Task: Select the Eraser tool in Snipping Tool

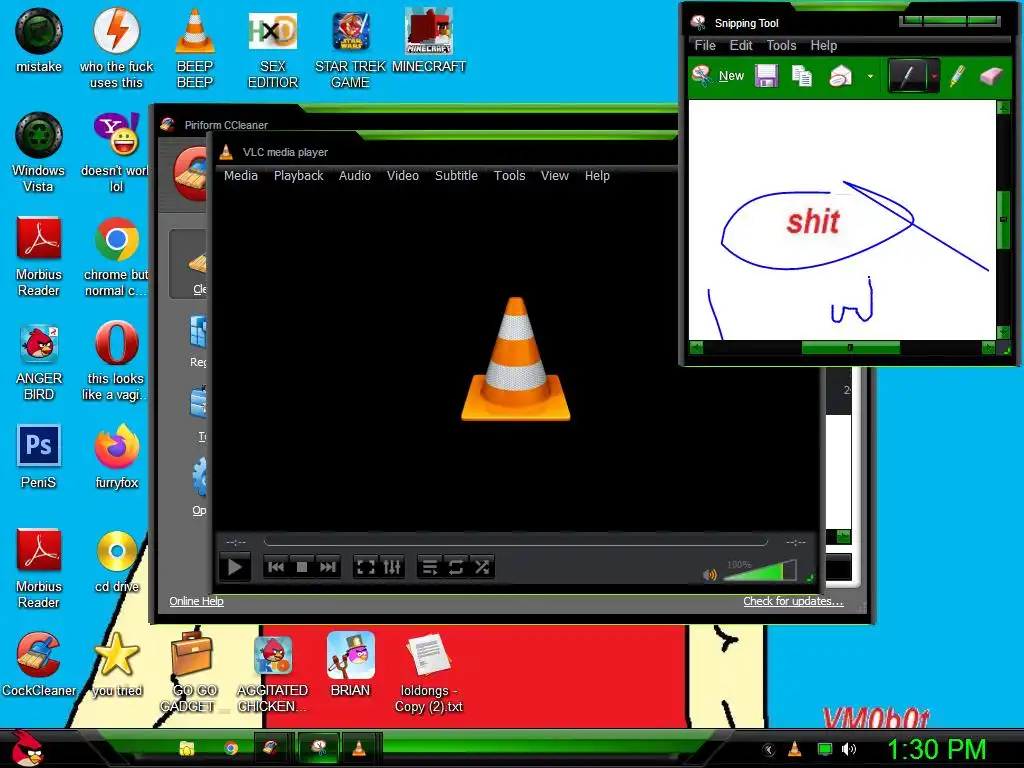Action: coord(991,76)
